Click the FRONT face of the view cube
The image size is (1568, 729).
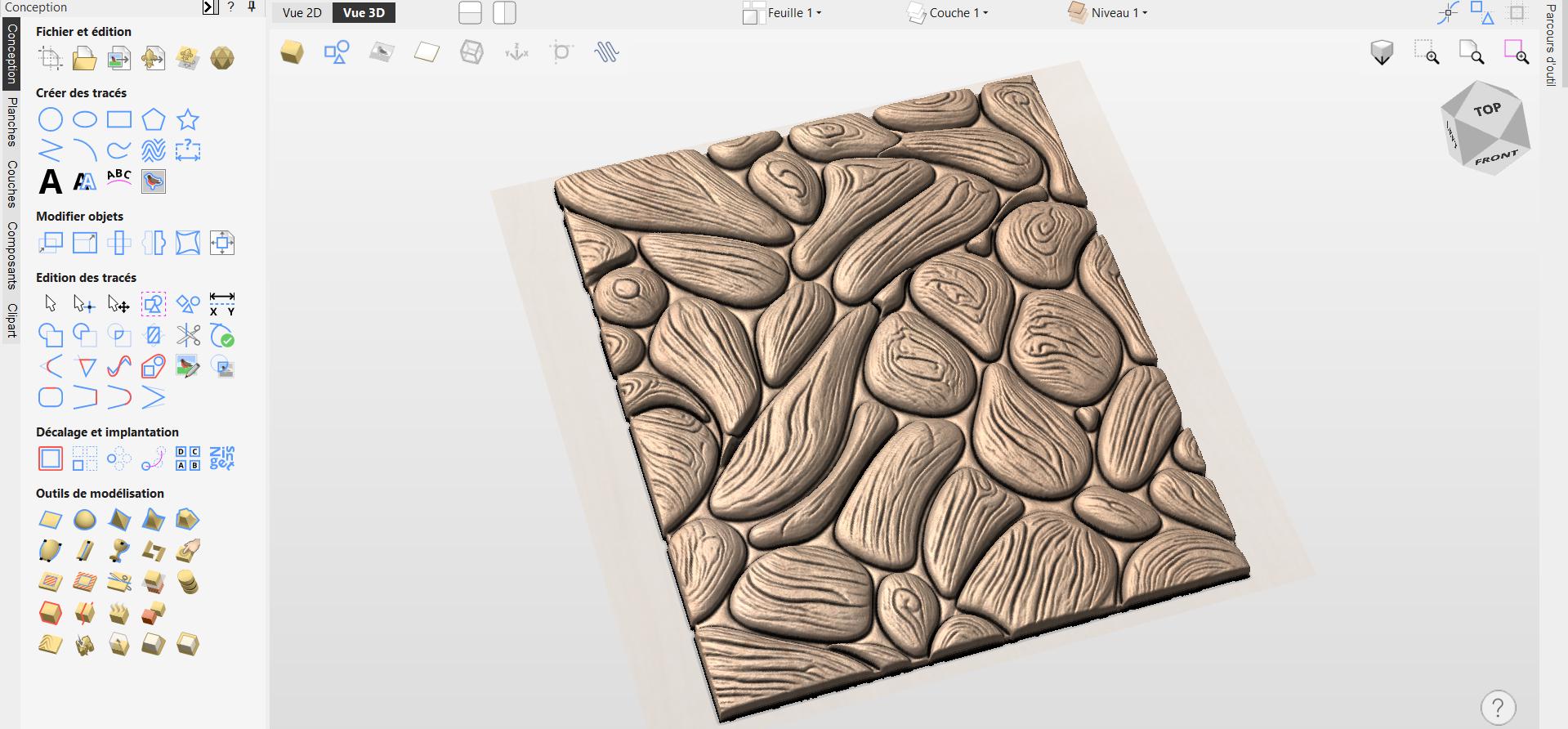[1496, 157]
